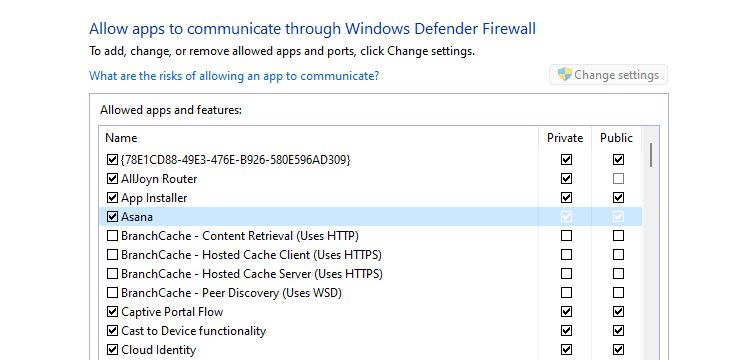Uncheck the {78E1CD88-49E3-476E-B926-580E596AD309} name checkbox
This screenshot has height=360, width=750.
pyautogui.click(x=112, y=159)
